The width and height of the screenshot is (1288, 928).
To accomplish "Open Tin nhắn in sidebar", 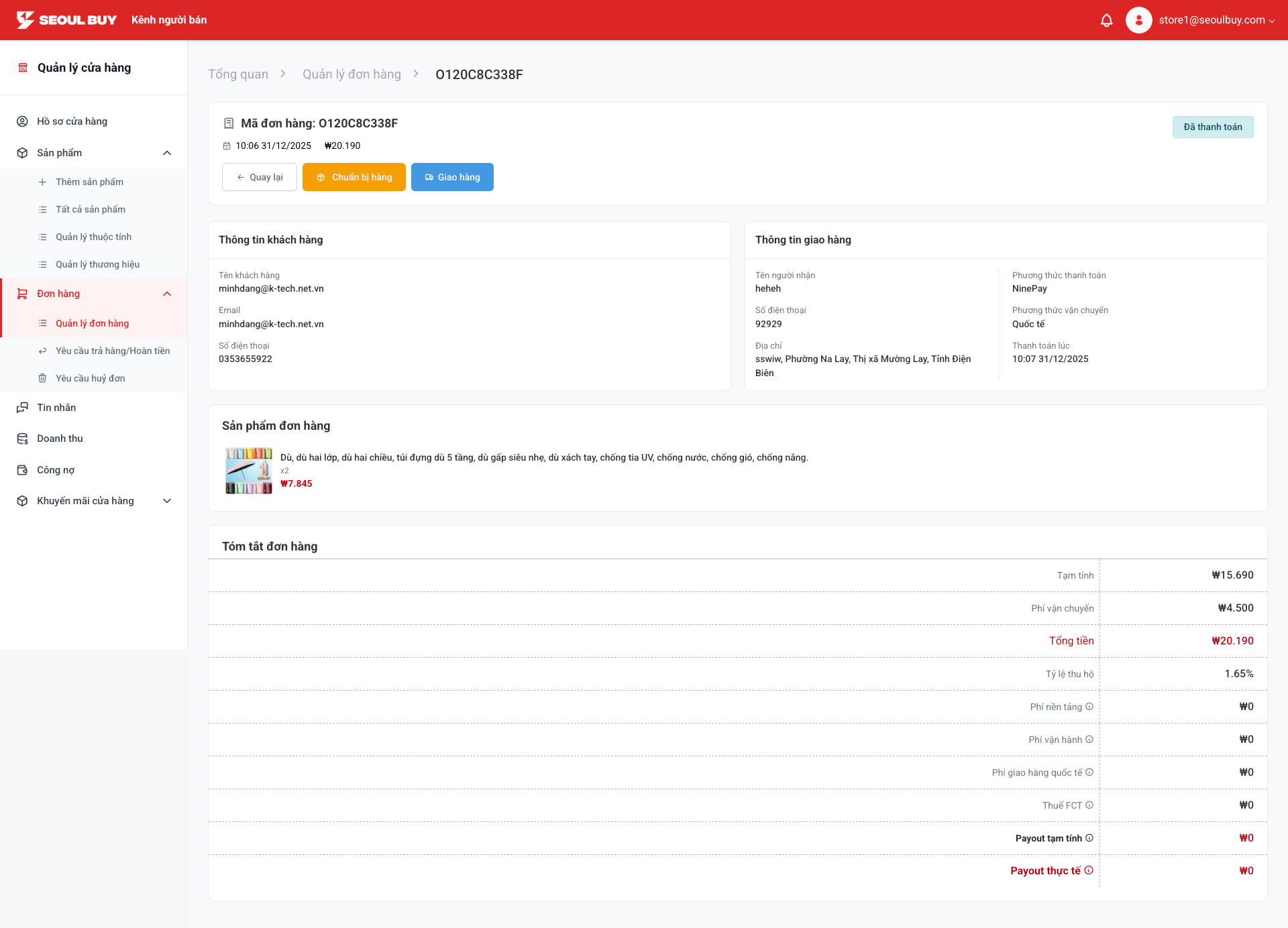I will tap(56, 408).
